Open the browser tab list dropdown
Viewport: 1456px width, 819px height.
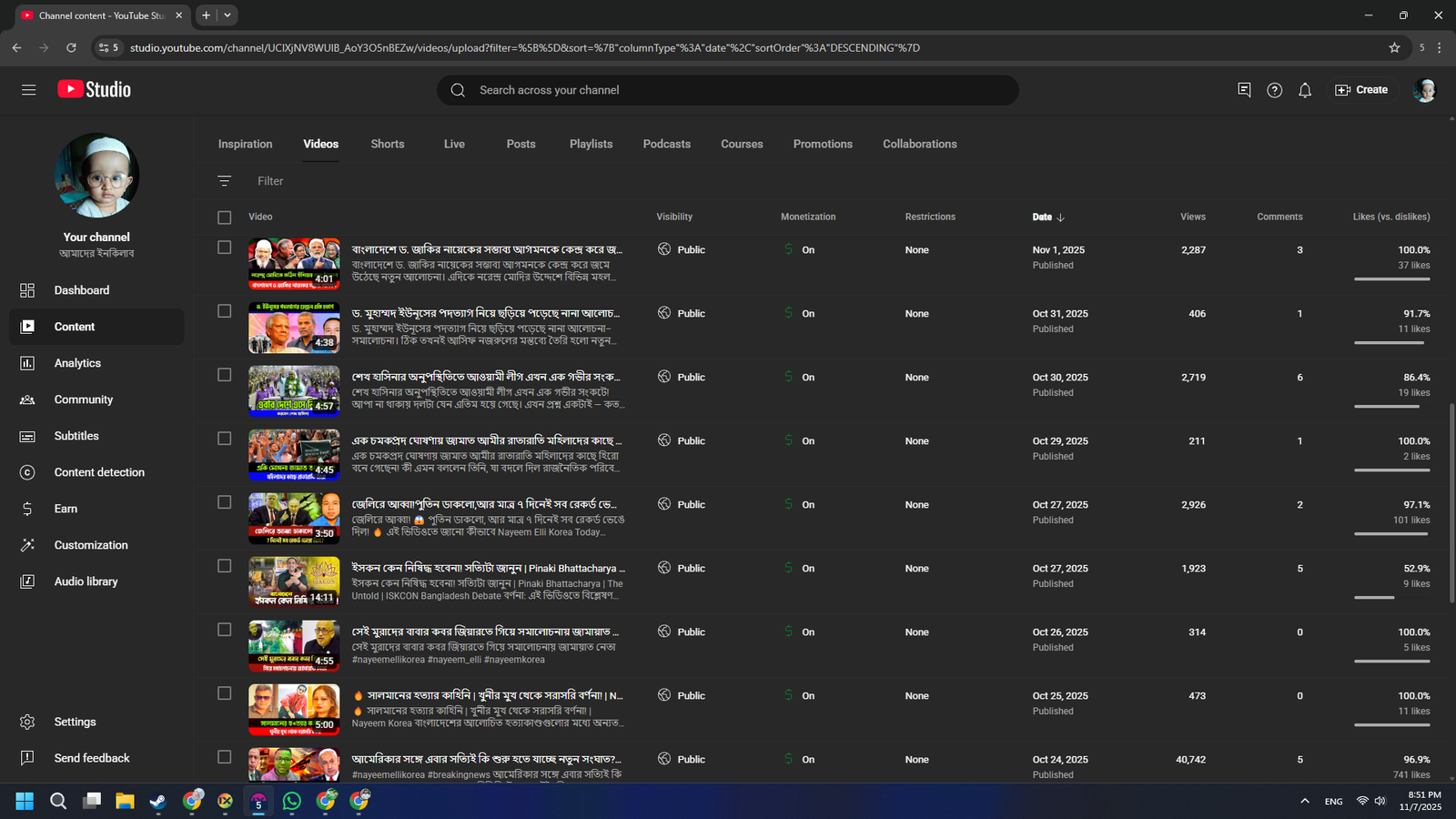coord(227,15)
